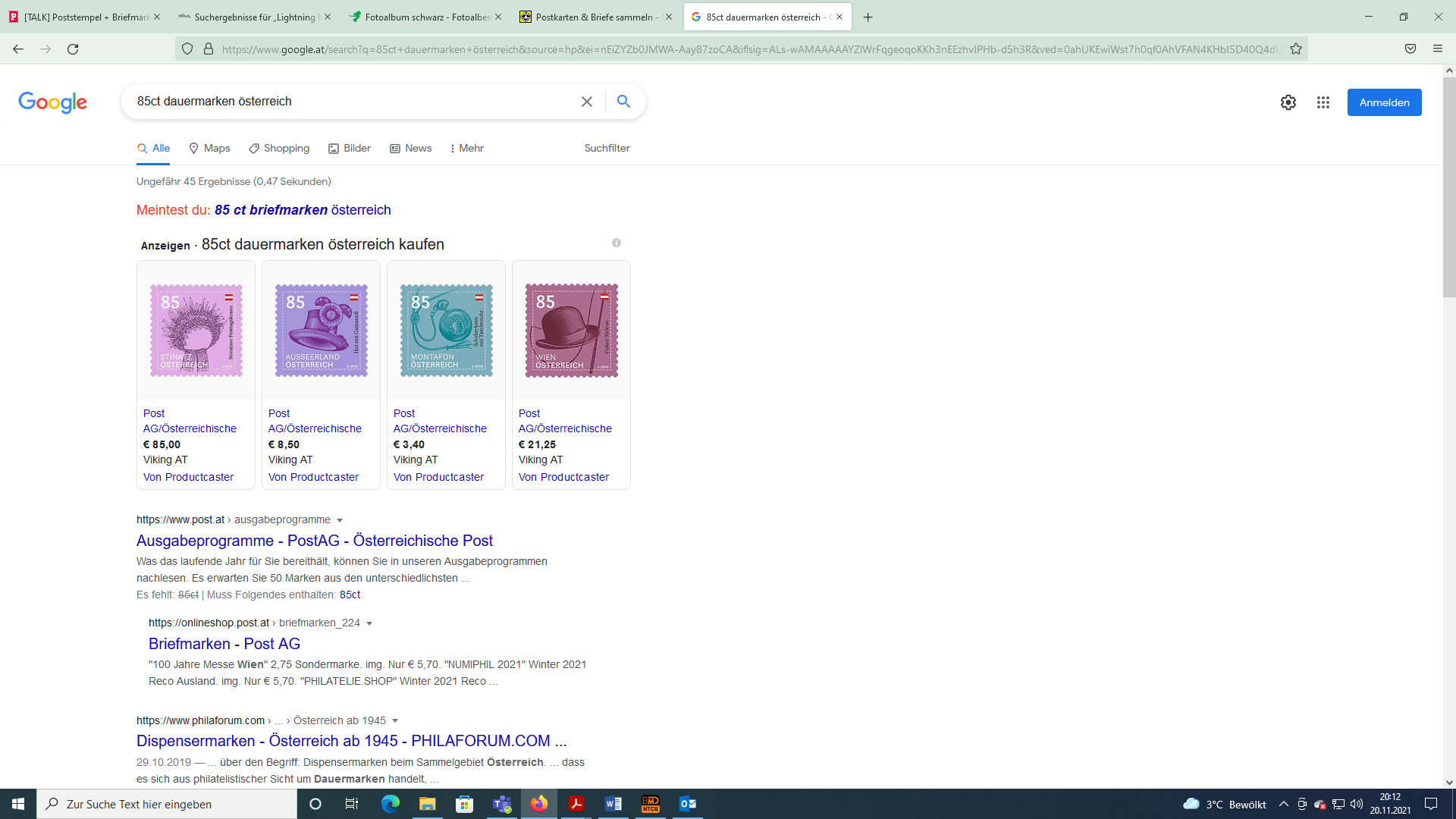1456x819 pixels.
Task: Click the magnifier search button
Action: click(x=623, y=102)
